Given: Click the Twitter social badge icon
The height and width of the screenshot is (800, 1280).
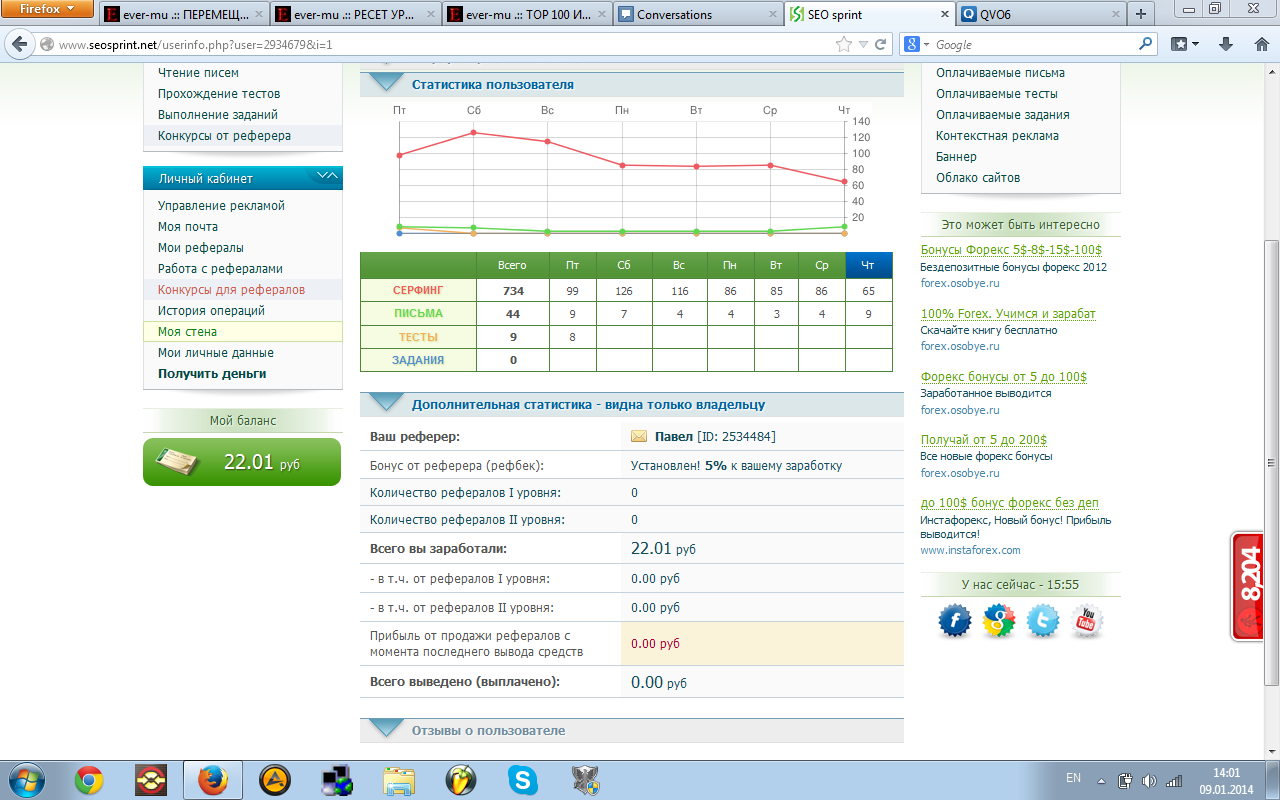Looking at the screenshot, I should (1043, 621).
